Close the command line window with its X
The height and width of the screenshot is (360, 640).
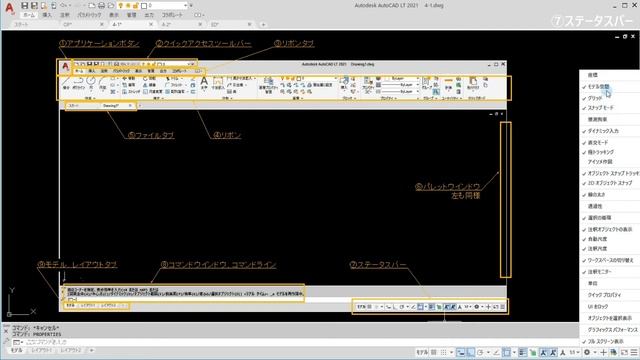tap(6, 331)
